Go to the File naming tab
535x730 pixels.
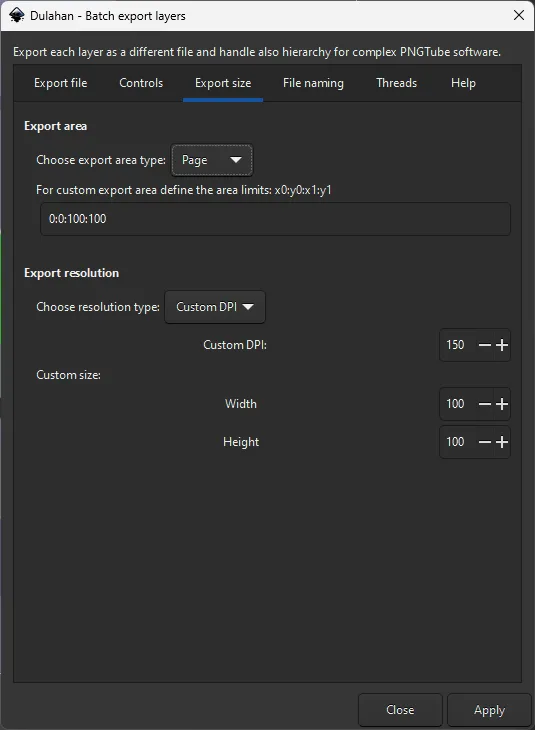[313, 83]
